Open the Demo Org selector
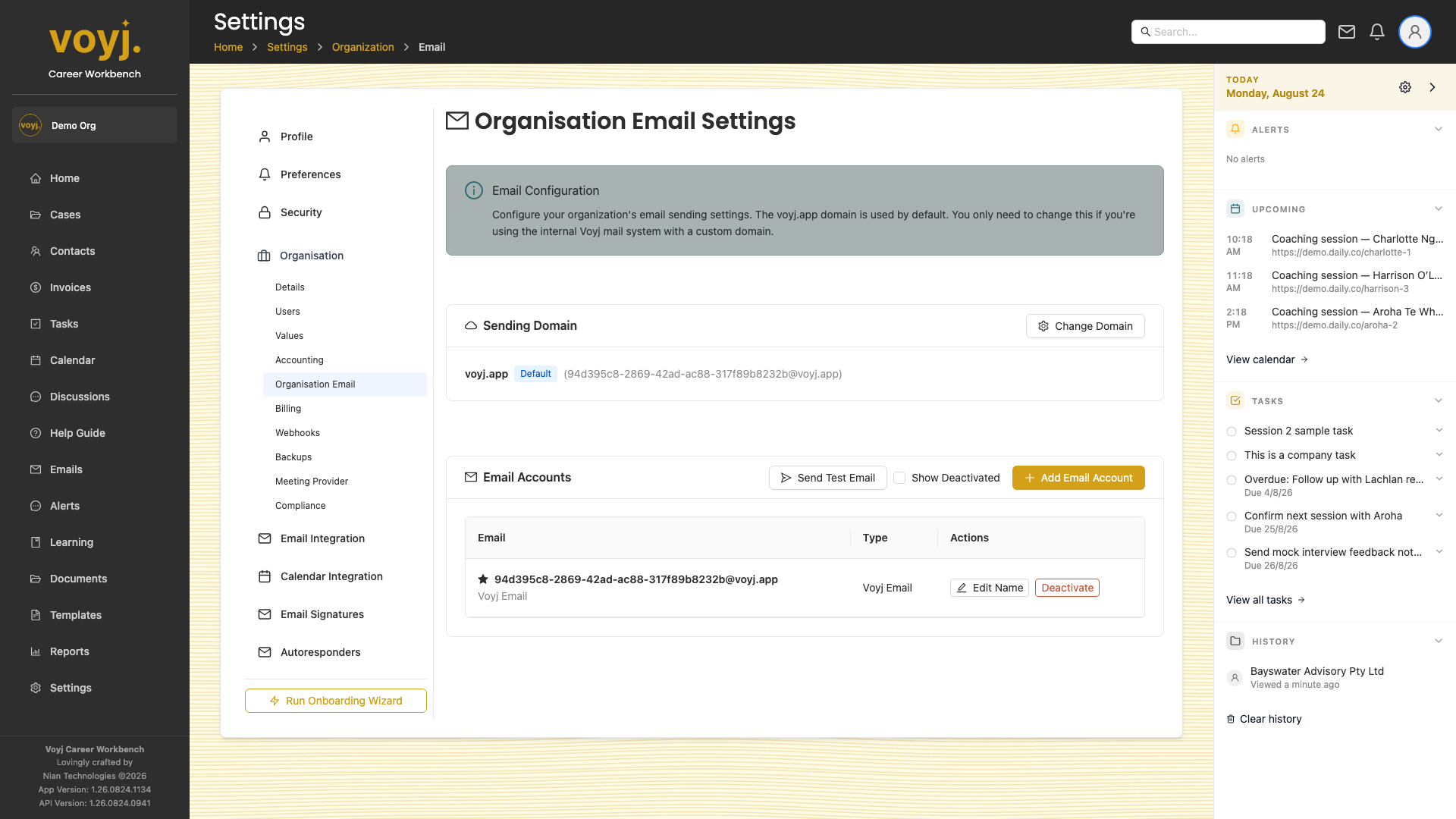The height and width of the screenshot is (819, 1456). (95, 125)
